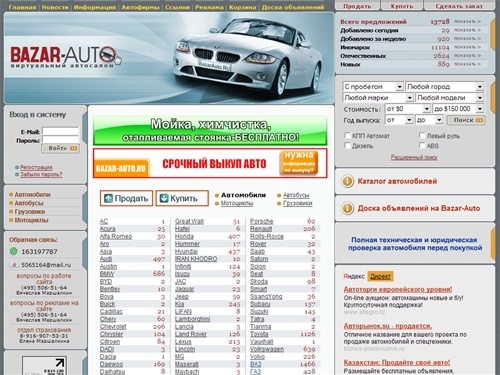Image resolution: width=500 pixels, height=375 pixels.
Task: Click the up-arrow icon on Продать button
Action: click(108, 198)
